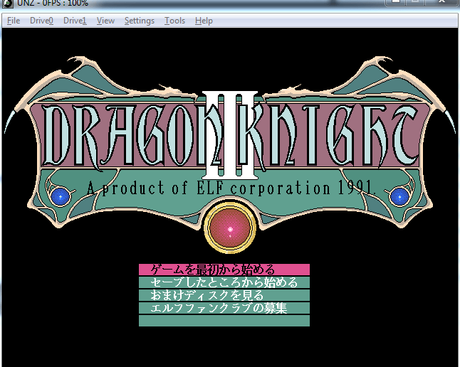The width and height of the screenshot is (460, 367).
Task: Click the white Roman numeral III emblem
Action: (x=230, y=135)
